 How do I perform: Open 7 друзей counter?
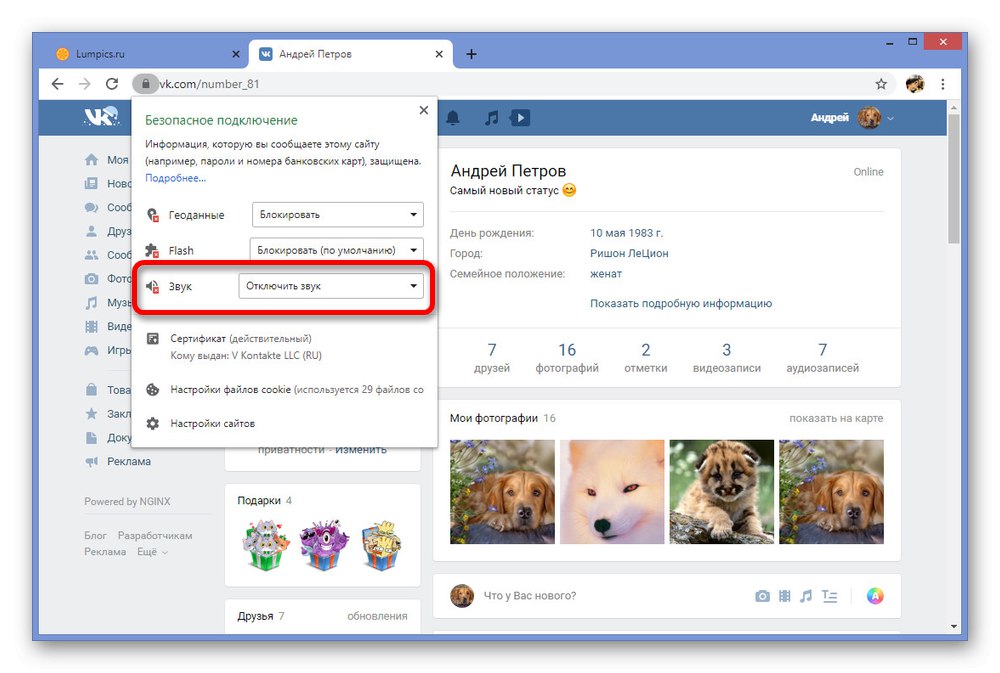point(492,357)
